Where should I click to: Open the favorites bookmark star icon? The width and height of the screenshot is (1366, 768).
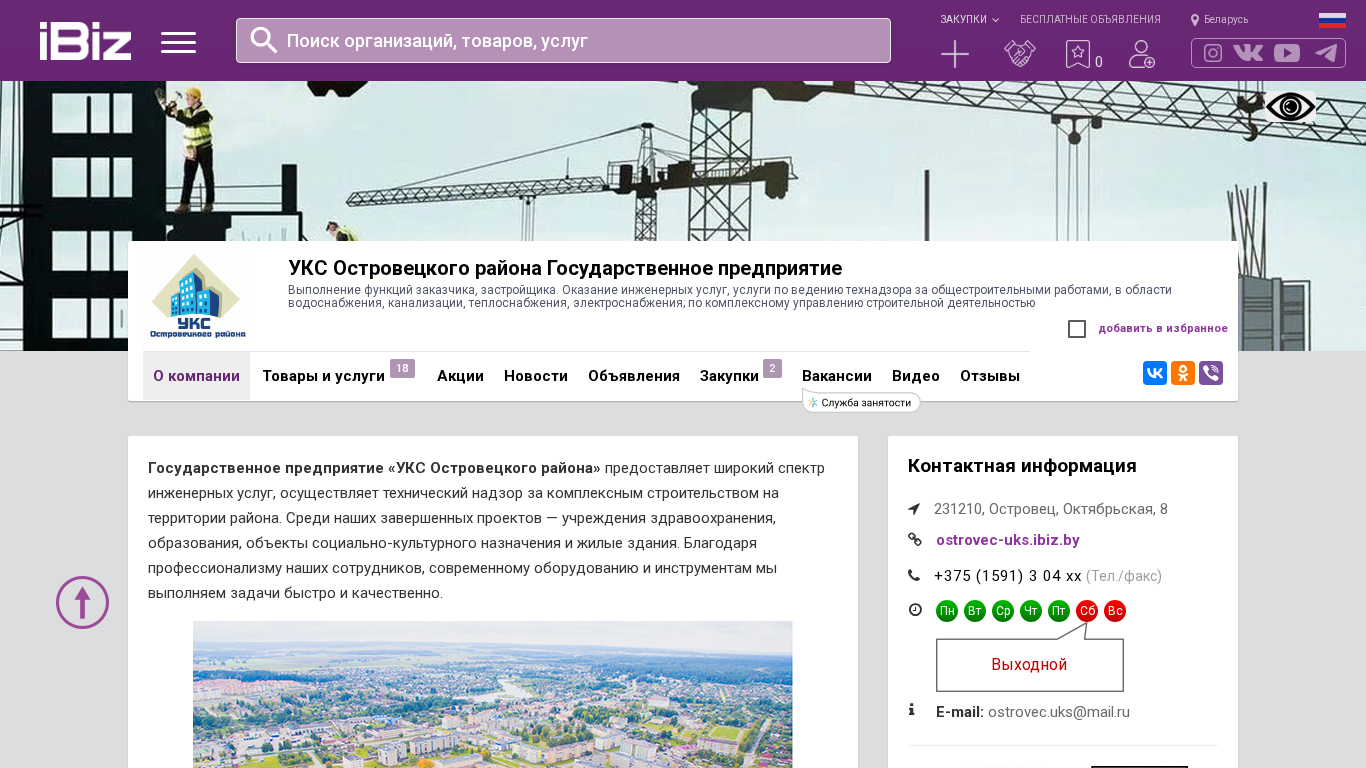pyautogui.click(x=1077, y=54)
